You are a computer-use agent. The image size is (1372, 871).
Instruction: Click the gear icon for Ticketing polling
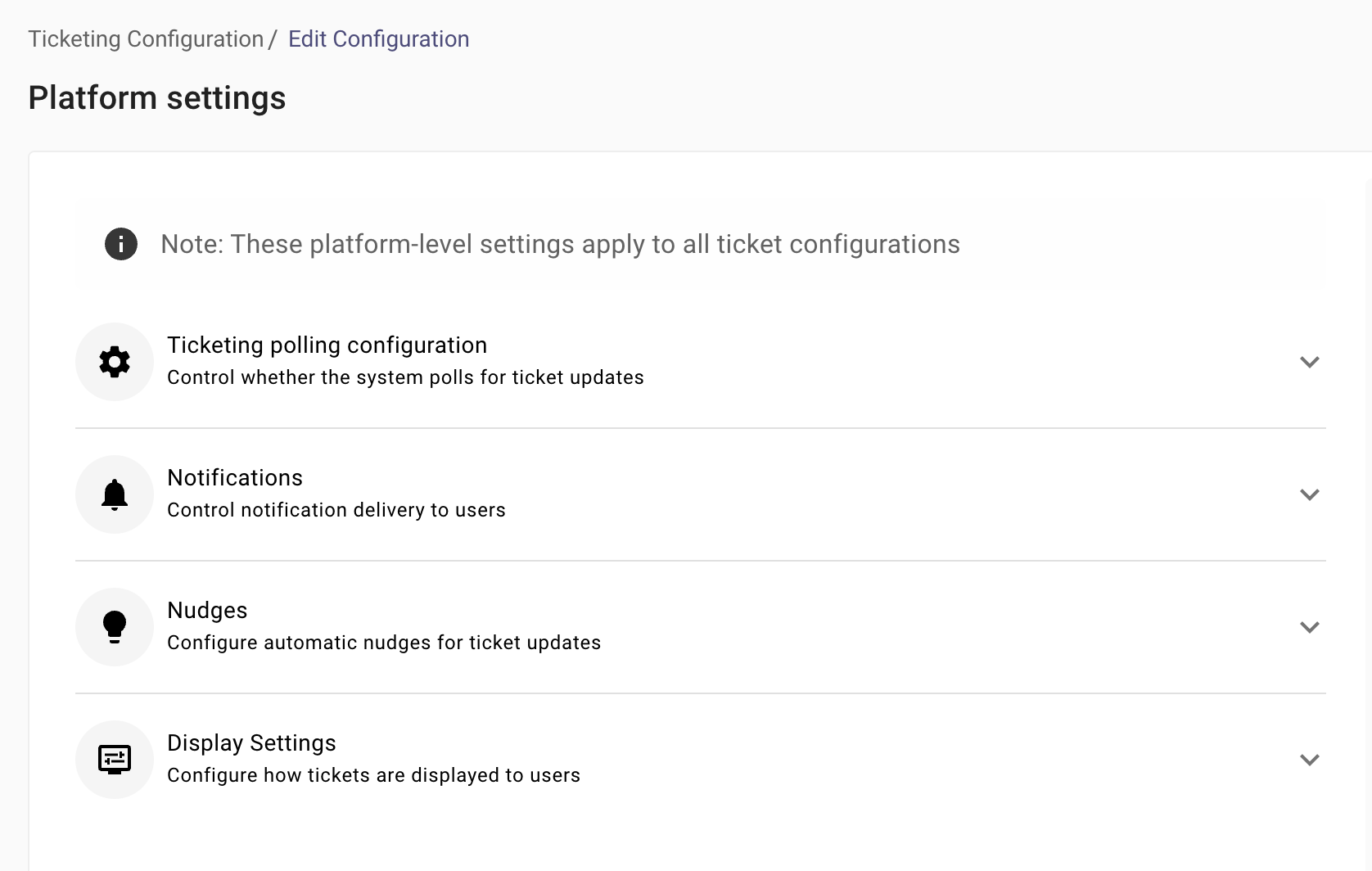(x=115, y=362)
